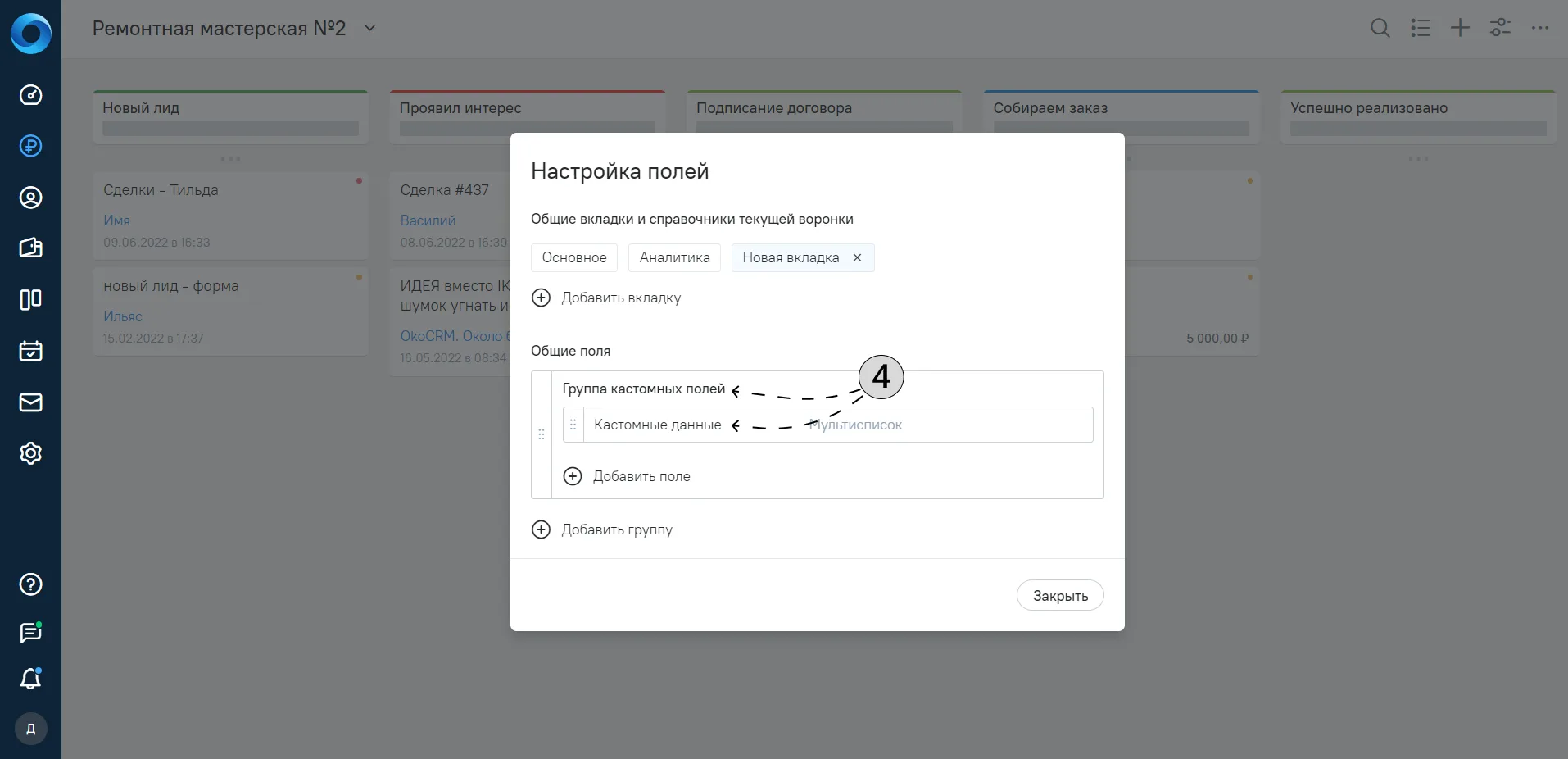Click the Имя contact link

tap(116, 220)
